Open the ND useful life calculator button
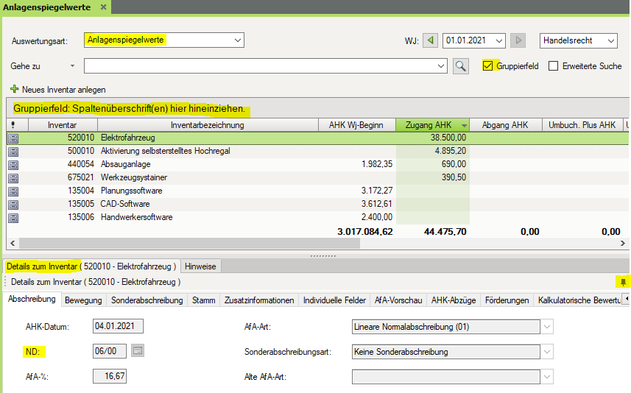 [138, 351]
